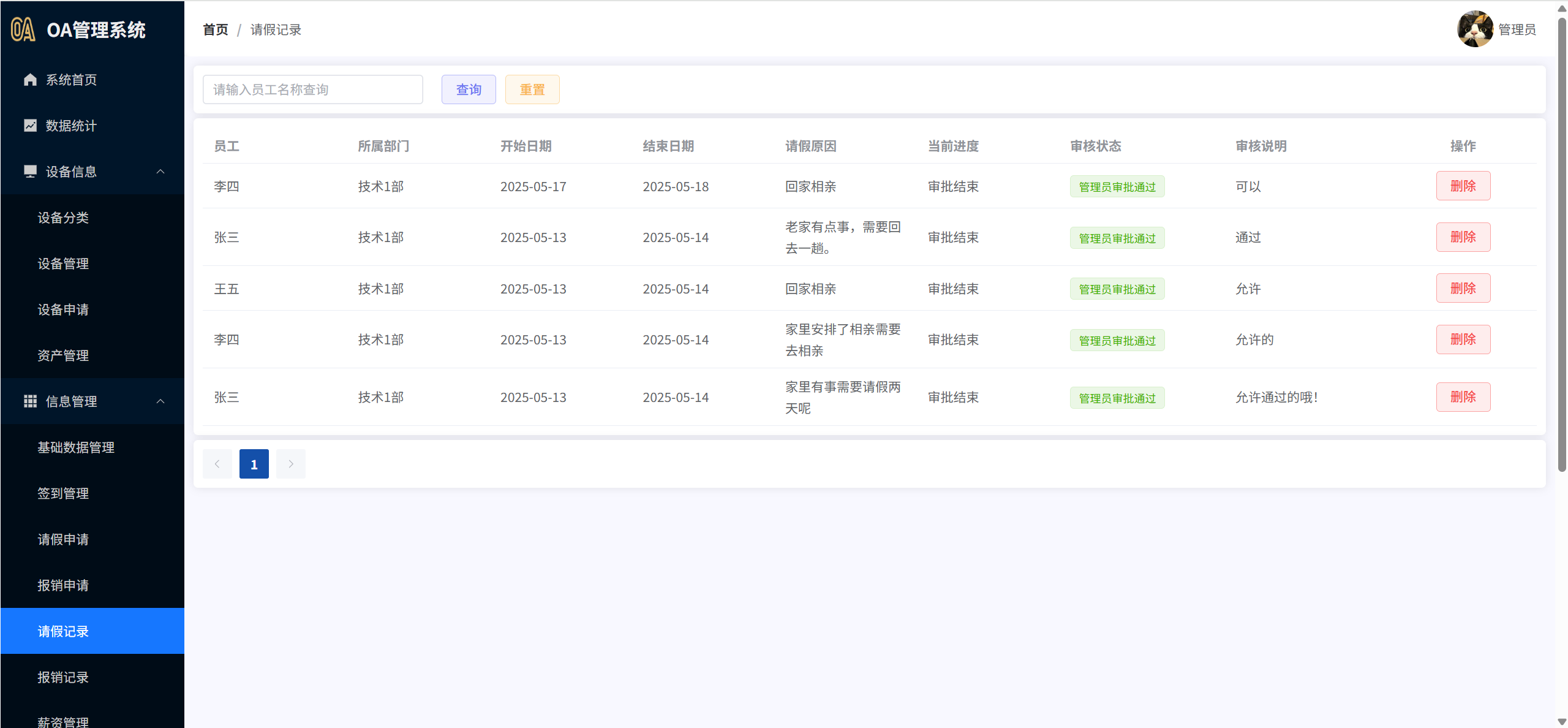This screenshot has width=1568, height=728.
Task: Click the grid icon beside 信息管理
Action: coord(30,401)
